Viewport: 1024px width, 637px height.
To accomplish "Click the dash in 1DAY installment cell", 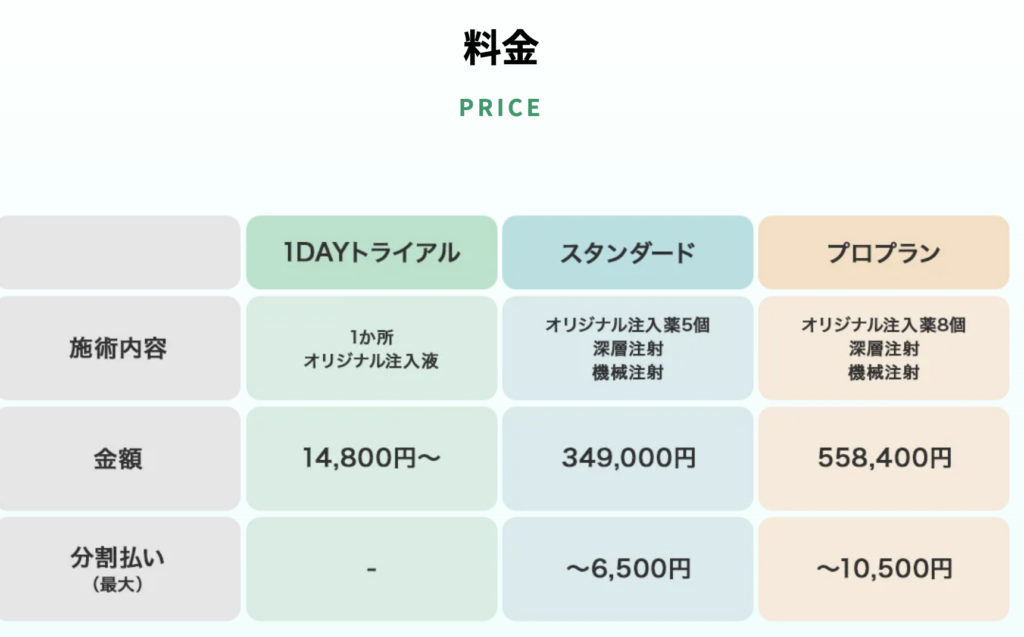I will point(371,570).
